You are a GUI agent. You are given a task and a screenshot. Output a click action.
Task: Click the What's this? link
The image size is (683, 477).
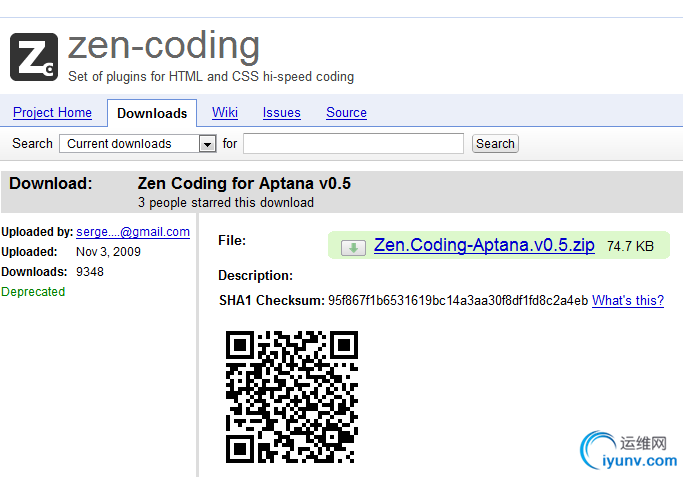tap(628, 301)
